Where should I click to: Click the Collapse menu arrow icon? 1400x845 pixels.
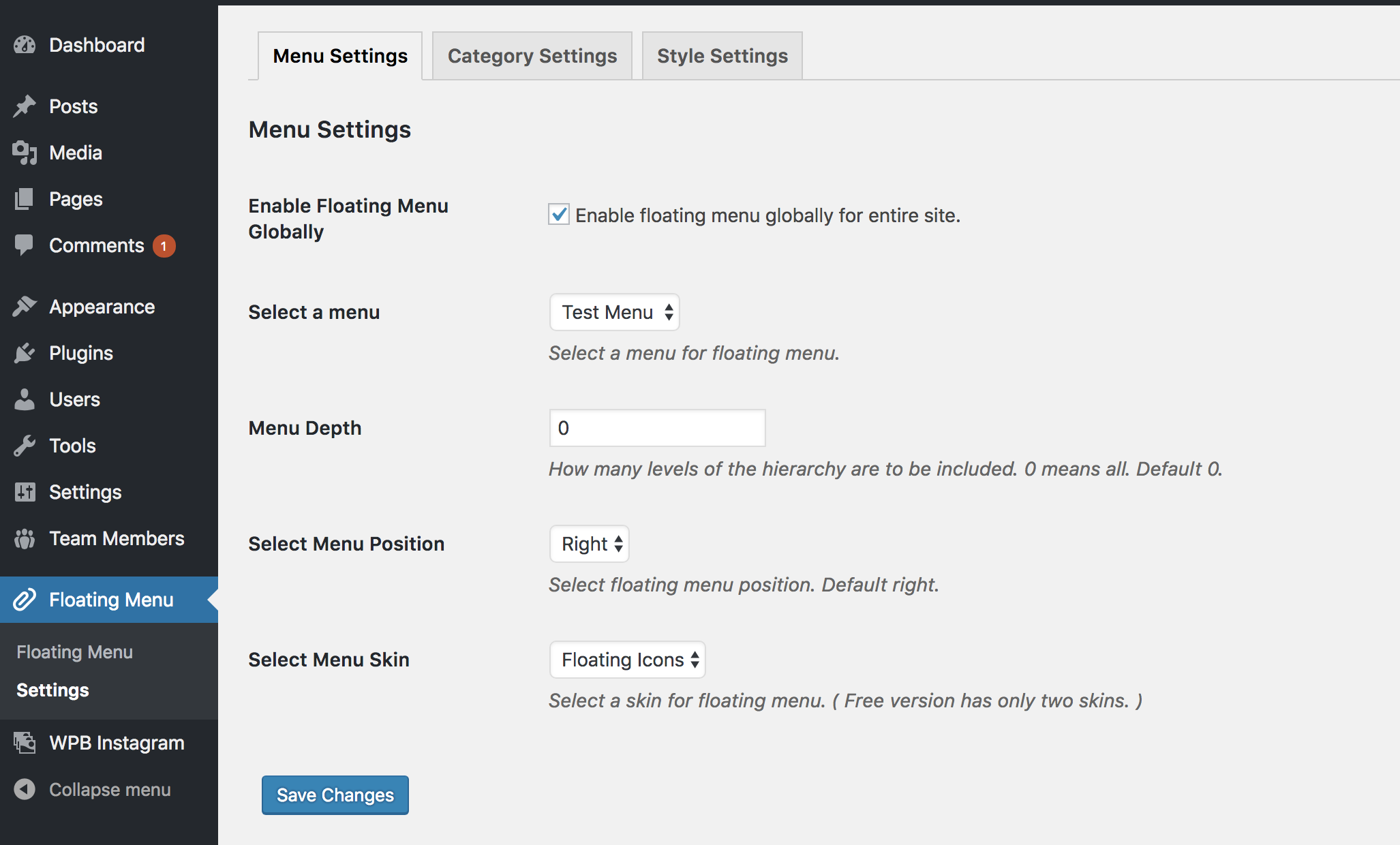pos(25,789)
